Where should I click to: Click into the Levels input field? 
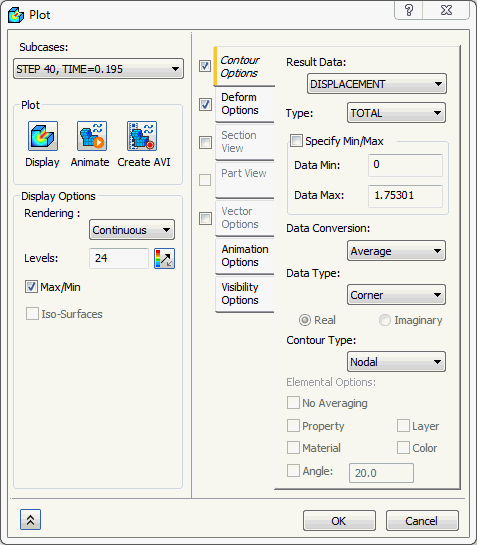coord(119,258)
